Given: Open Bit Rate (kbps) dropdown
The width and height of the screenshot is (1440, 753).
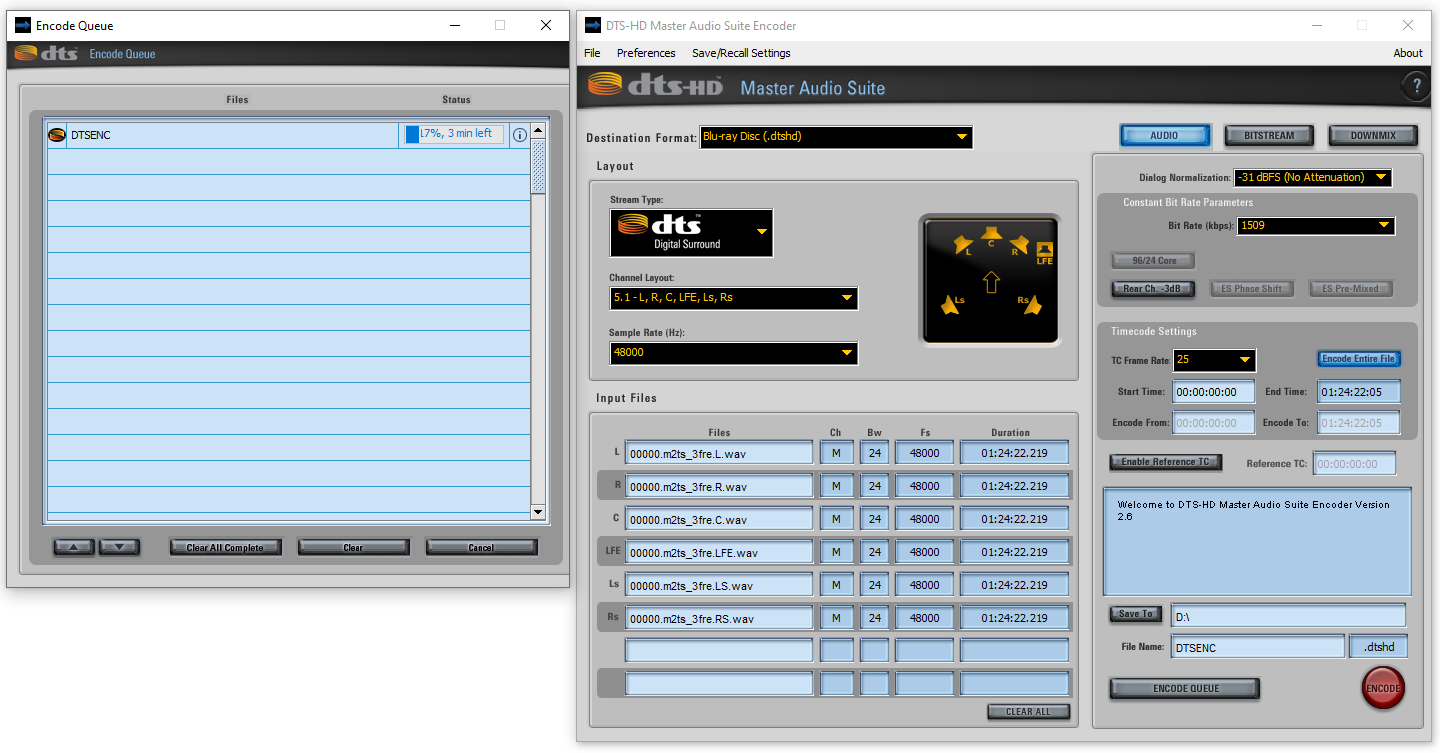Looking at the screenshot, I should pos(1315,226).
